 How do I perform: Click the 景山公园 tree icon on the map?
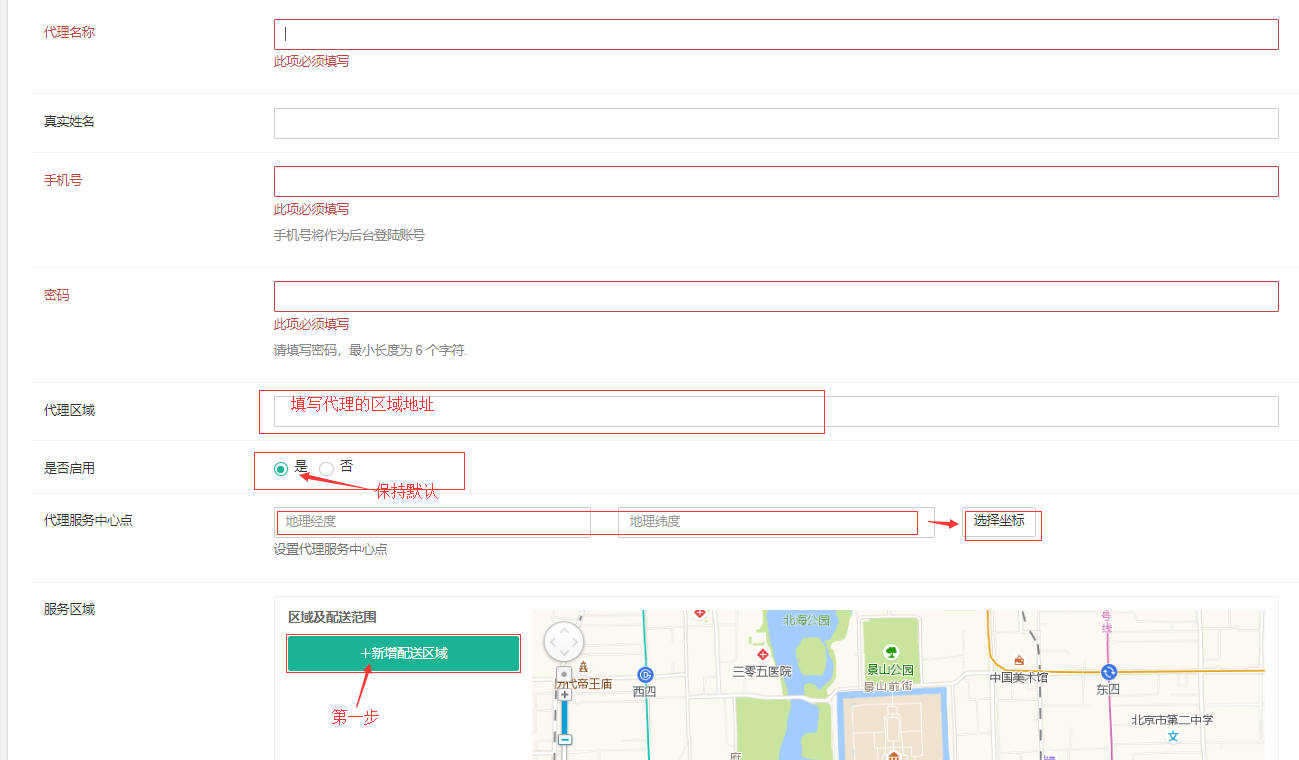click(x=891, y=653)
